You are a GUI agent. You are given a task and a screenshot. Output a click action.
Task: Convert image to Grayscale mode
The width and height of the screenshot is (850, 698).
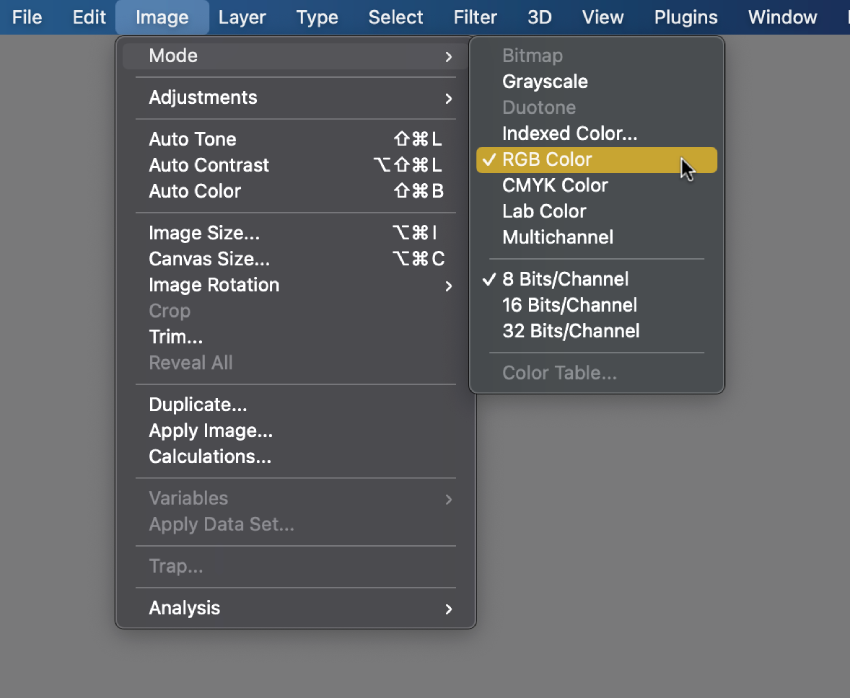(x=545, y=82)
